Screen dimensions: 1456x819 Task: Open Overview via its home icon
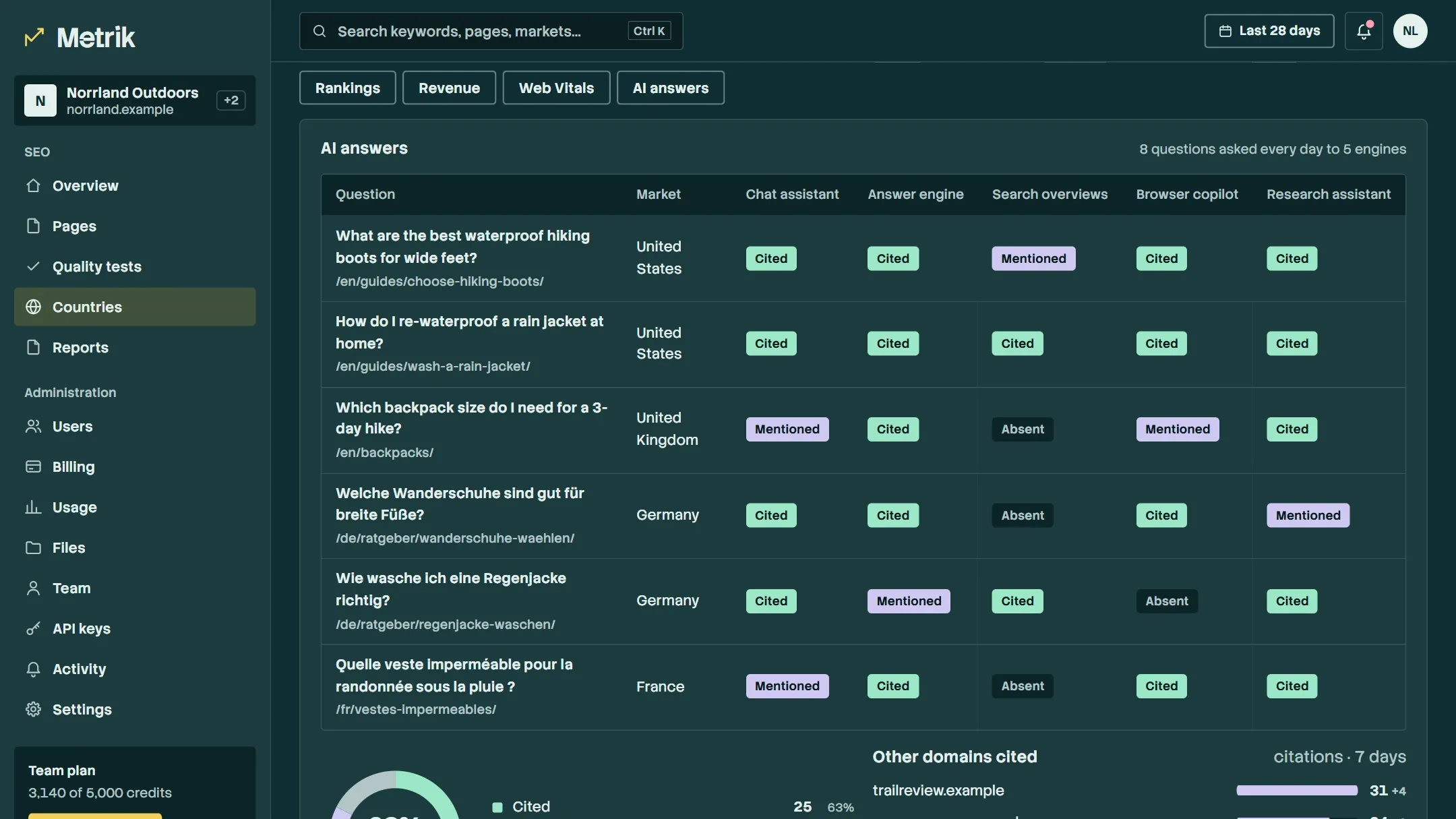[33, 185]
